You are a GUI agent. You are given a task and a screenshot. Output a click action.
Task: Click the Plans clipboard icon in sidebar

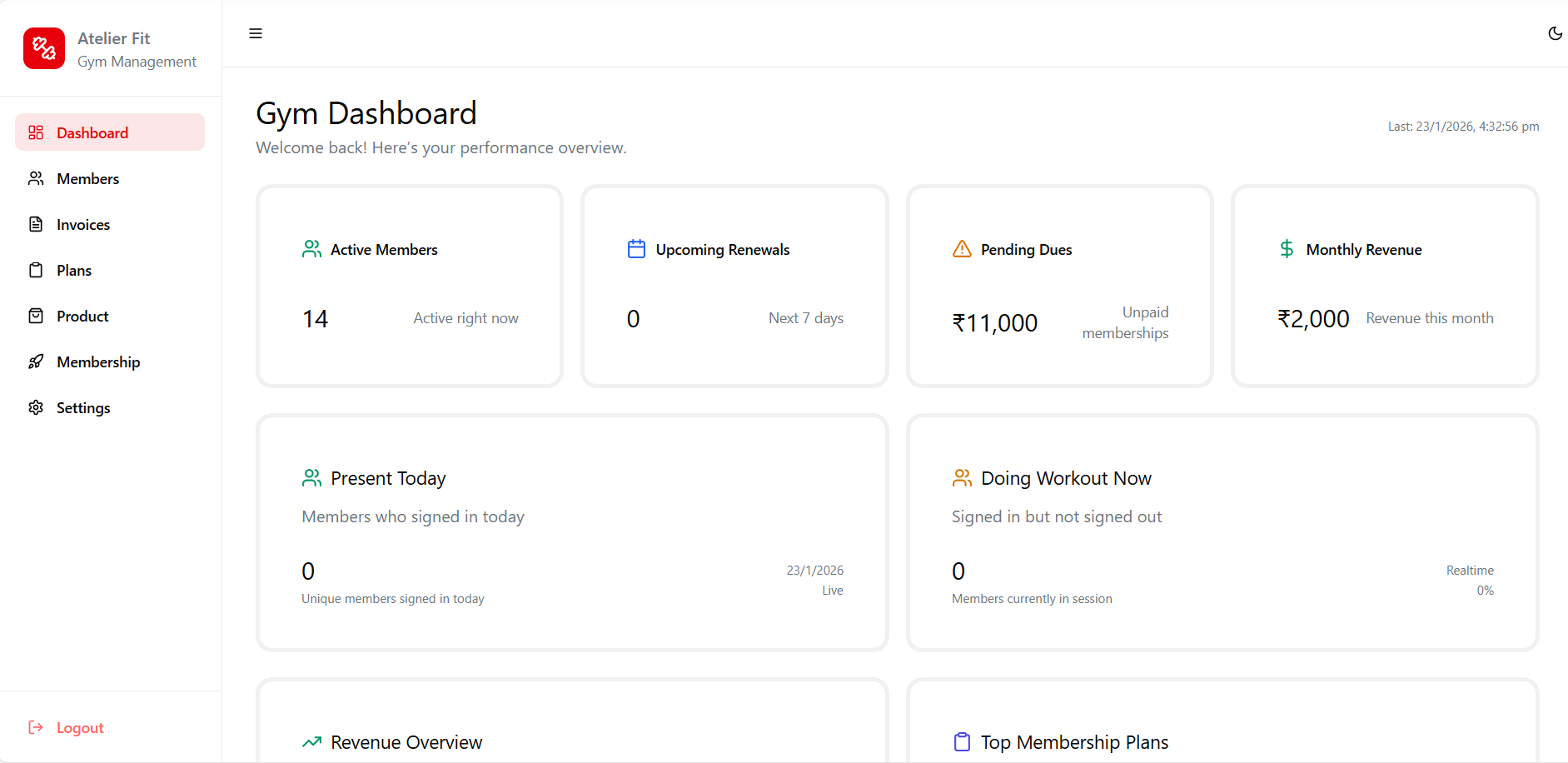point(36,270)
